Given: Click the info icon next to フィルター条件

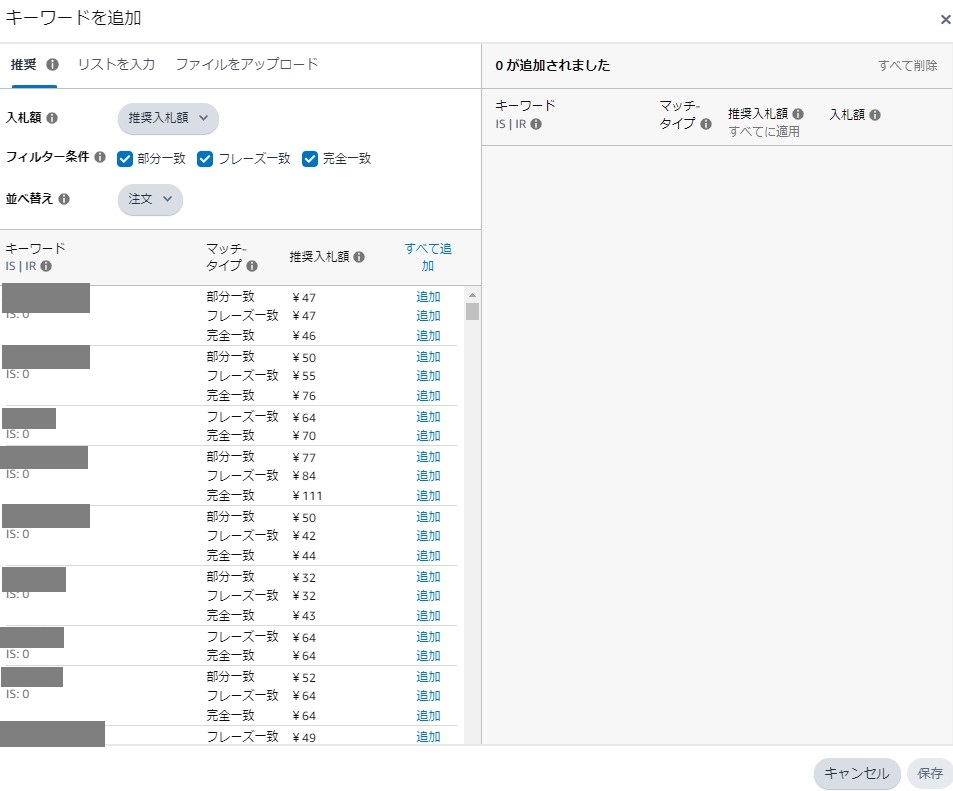Looking at the screenshot, I should coord(100,157).
